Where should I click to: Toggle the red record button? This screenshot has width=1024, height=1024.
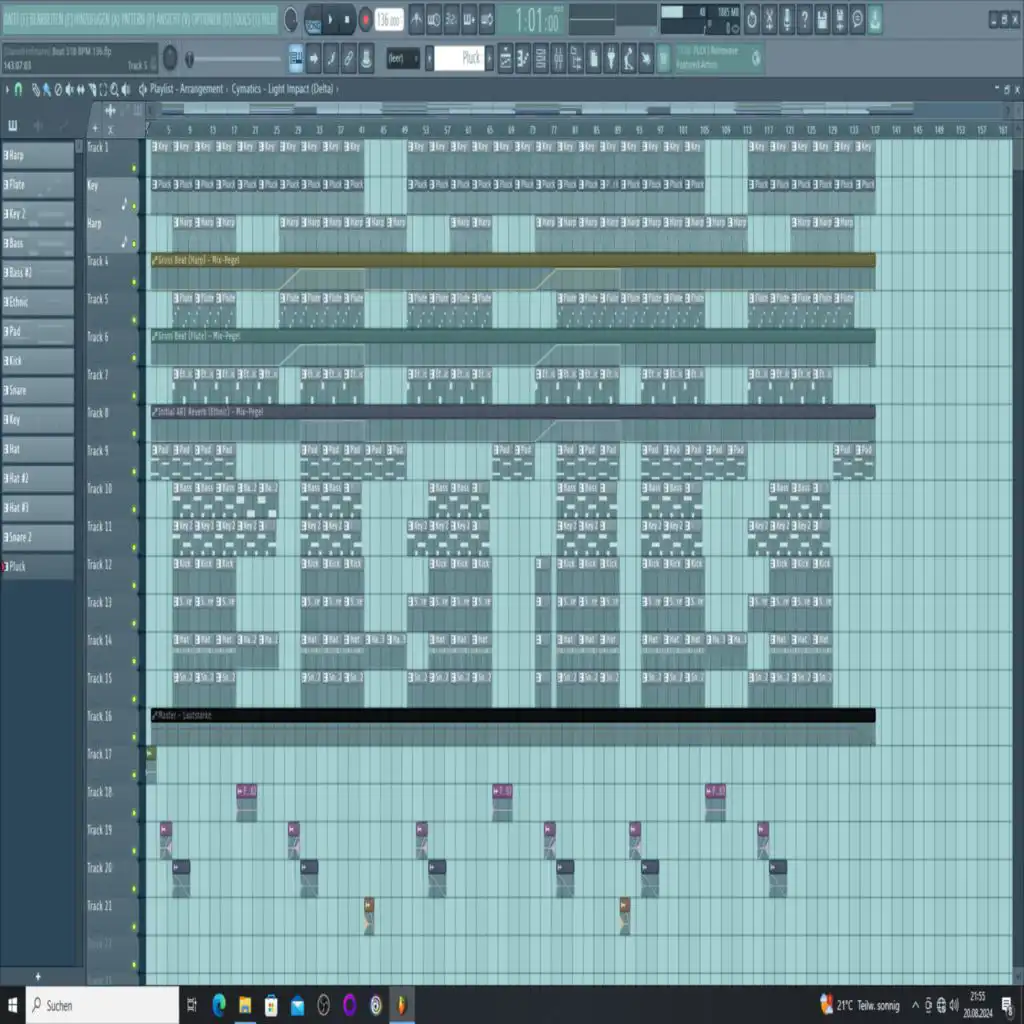(366, 20)
